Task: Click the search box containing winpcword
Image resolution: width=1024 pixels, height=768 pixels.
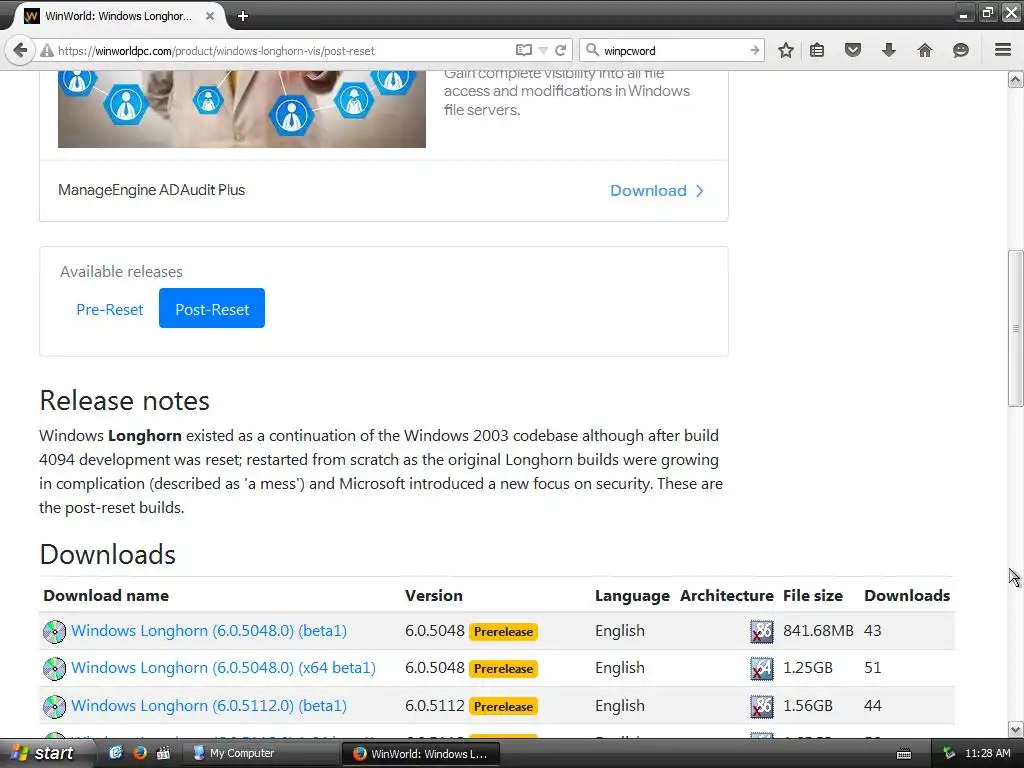Action: point(673,50)
